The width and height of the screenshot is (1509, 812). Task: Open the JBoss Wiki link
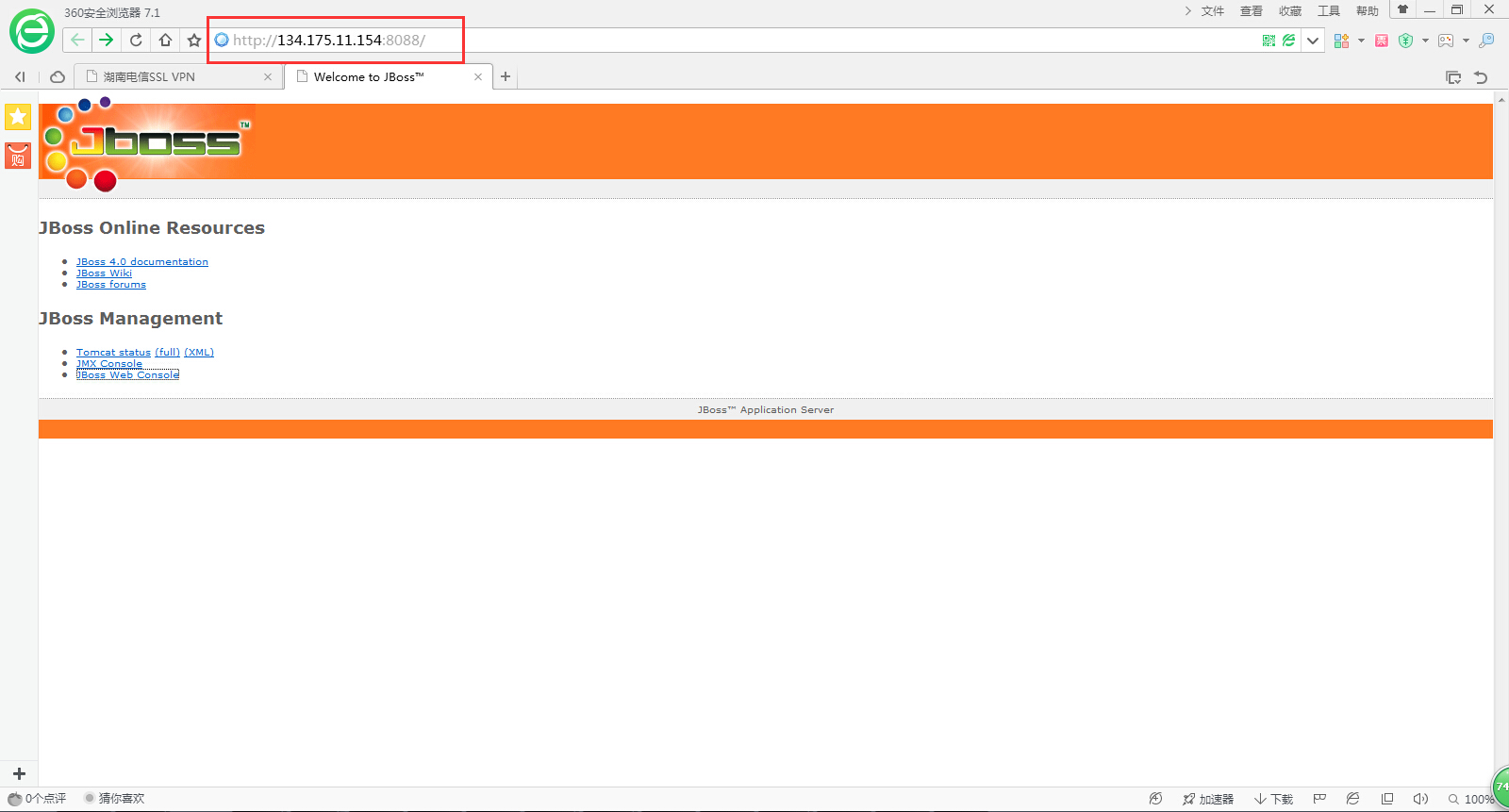104,273
